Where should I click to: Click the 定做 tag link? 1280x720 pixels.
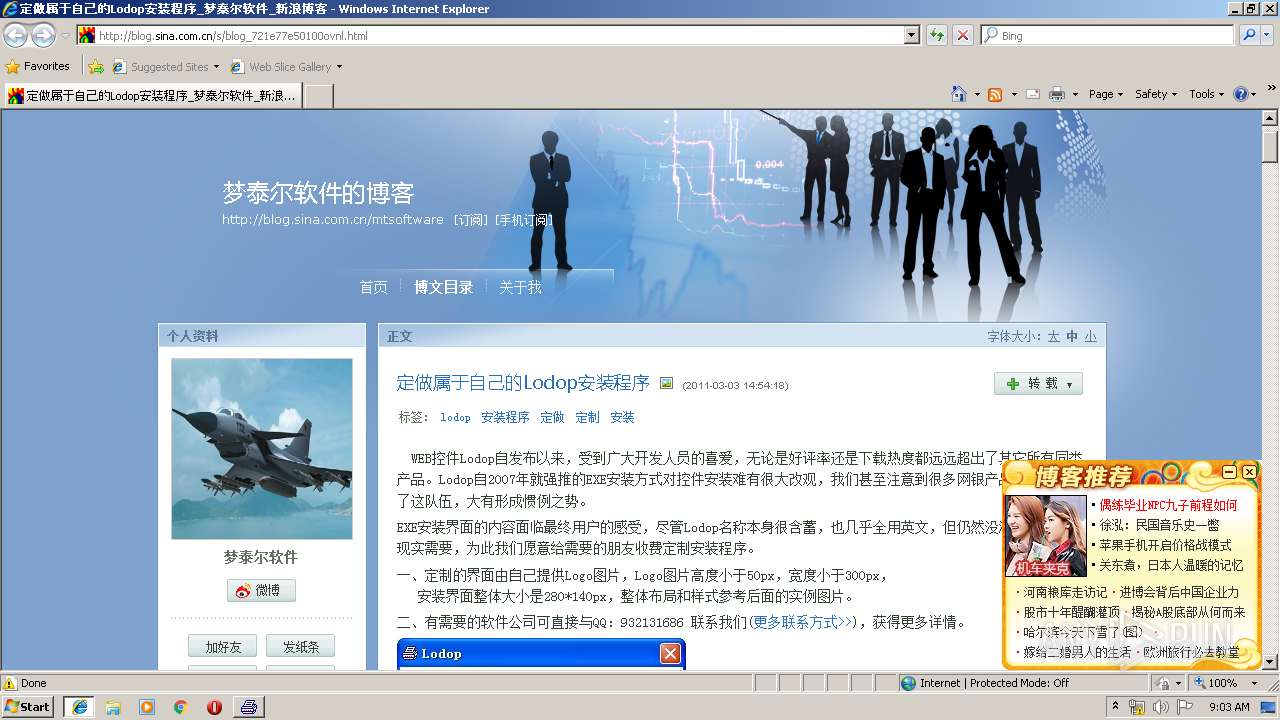point(552,417)
